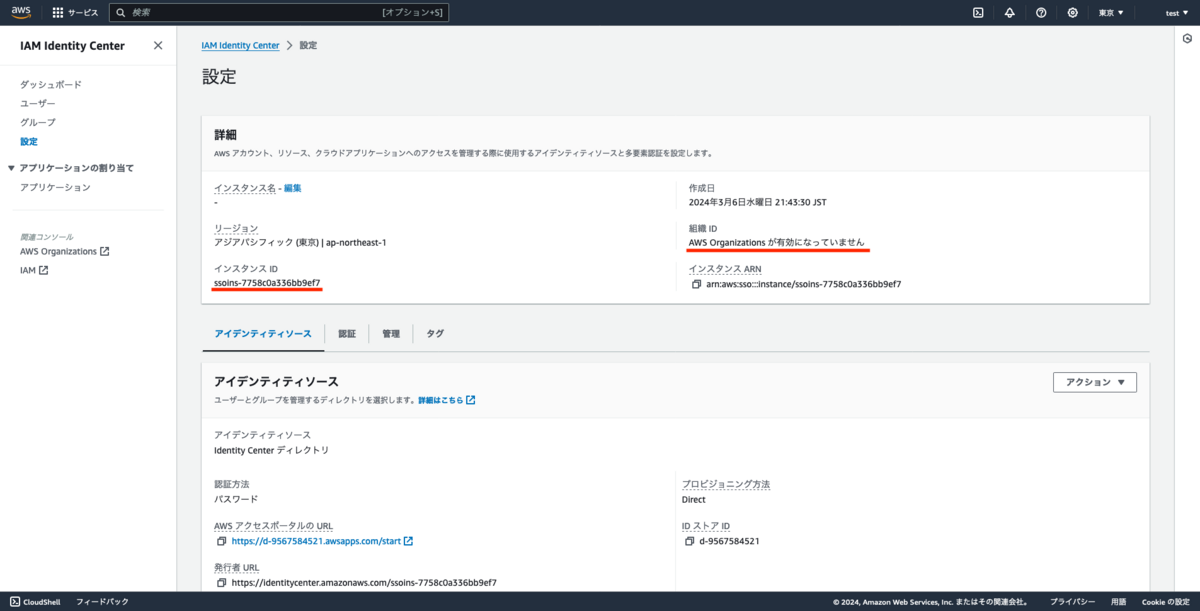1200x611 pixels.
Task: Click 編集 next to インスタンス名
Action: [x=292, y=188]
